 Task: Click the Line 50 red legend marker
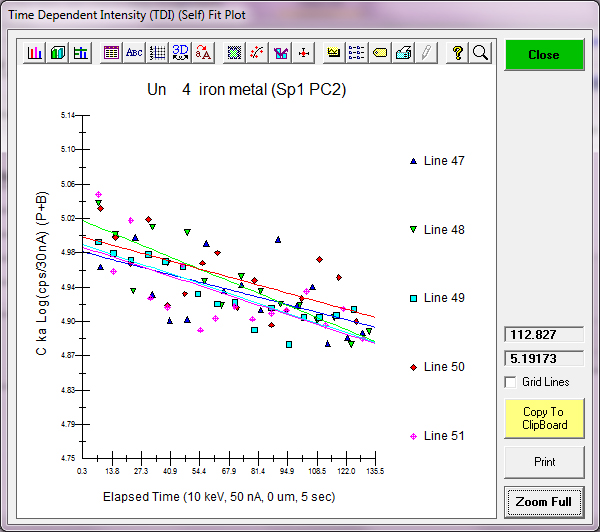[x=413, y=367]
